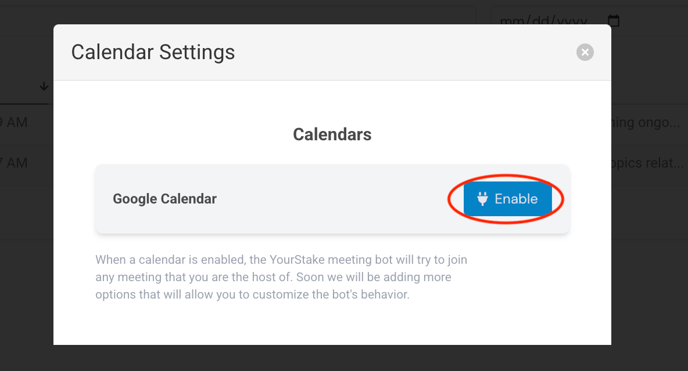Open the calendar picker icon in date field
This screenshot has width=688, height=371.
point(613,20)
